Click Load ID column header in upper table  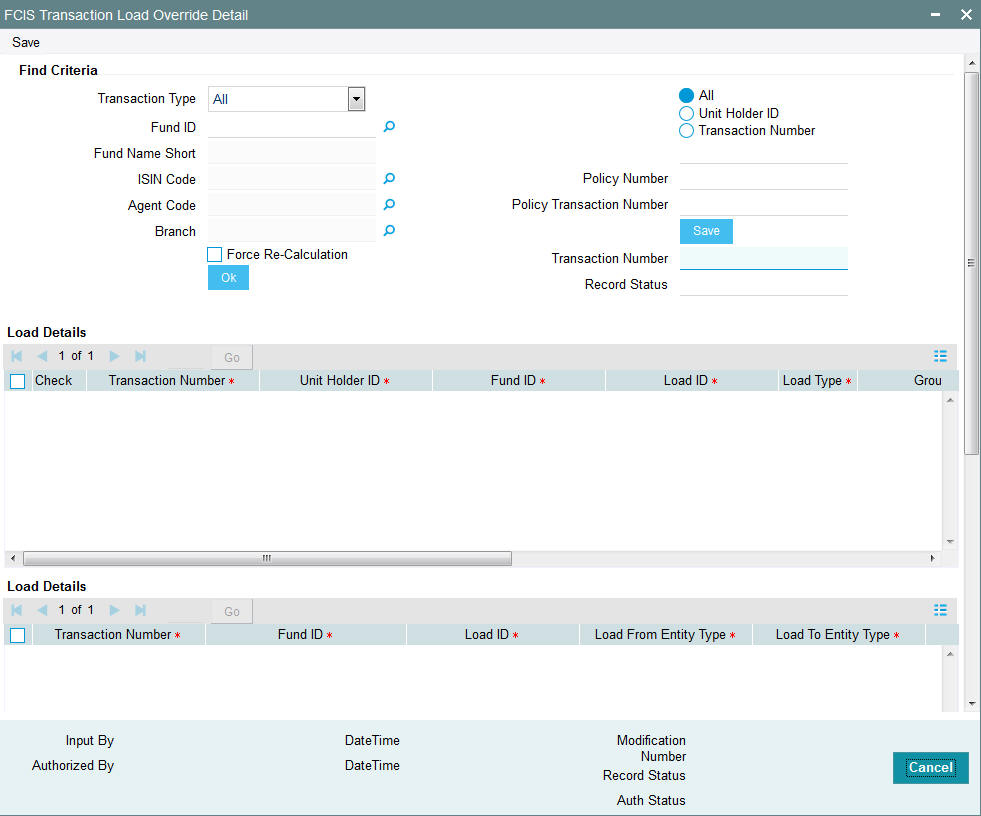pos(691,380)
